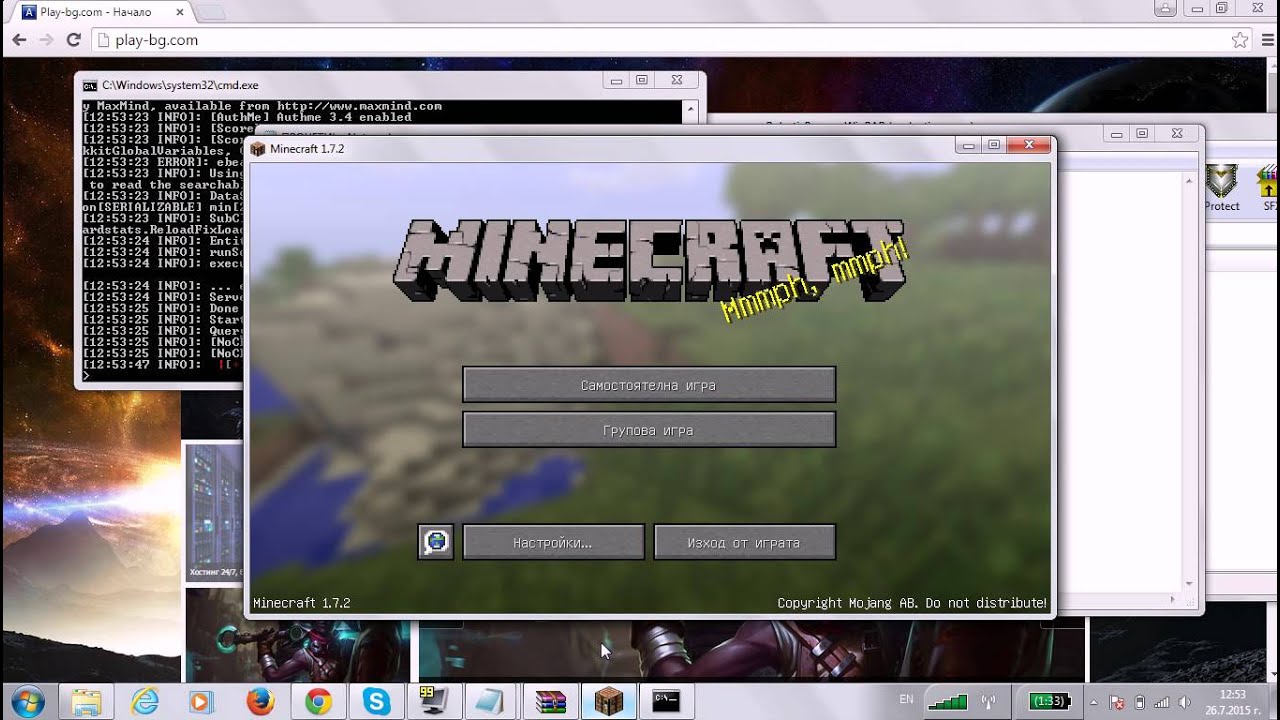The image size is (1280, 720).
Task: Click the 12:53 taskbar clock
Action: click(x=1233, y=702)
